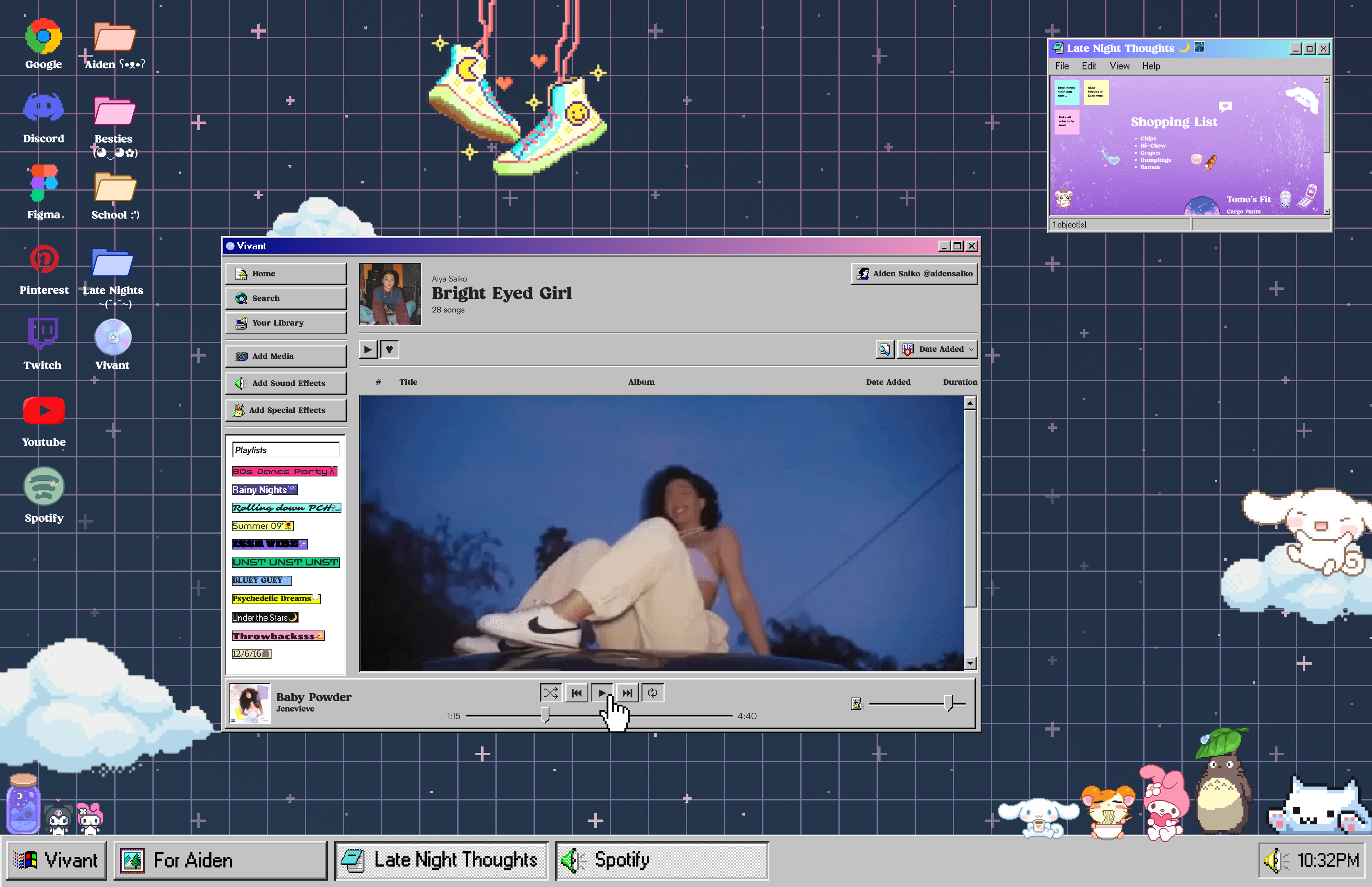1372x887 pixels.
Task: Open Aiden Saiko profile dropdown button
Action: pyautogui.click(x=914, y=274)
